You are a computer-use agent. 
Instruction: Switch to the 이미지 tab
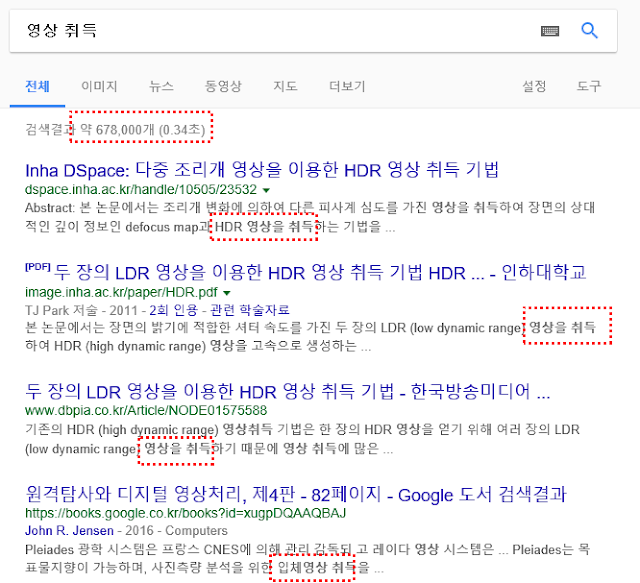pos(99,86)
